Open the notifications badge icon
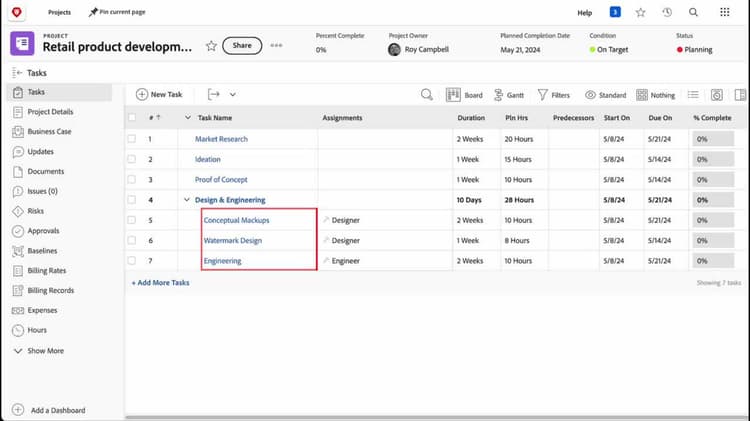This screenshot has width=750, height=421. point(615,12)
